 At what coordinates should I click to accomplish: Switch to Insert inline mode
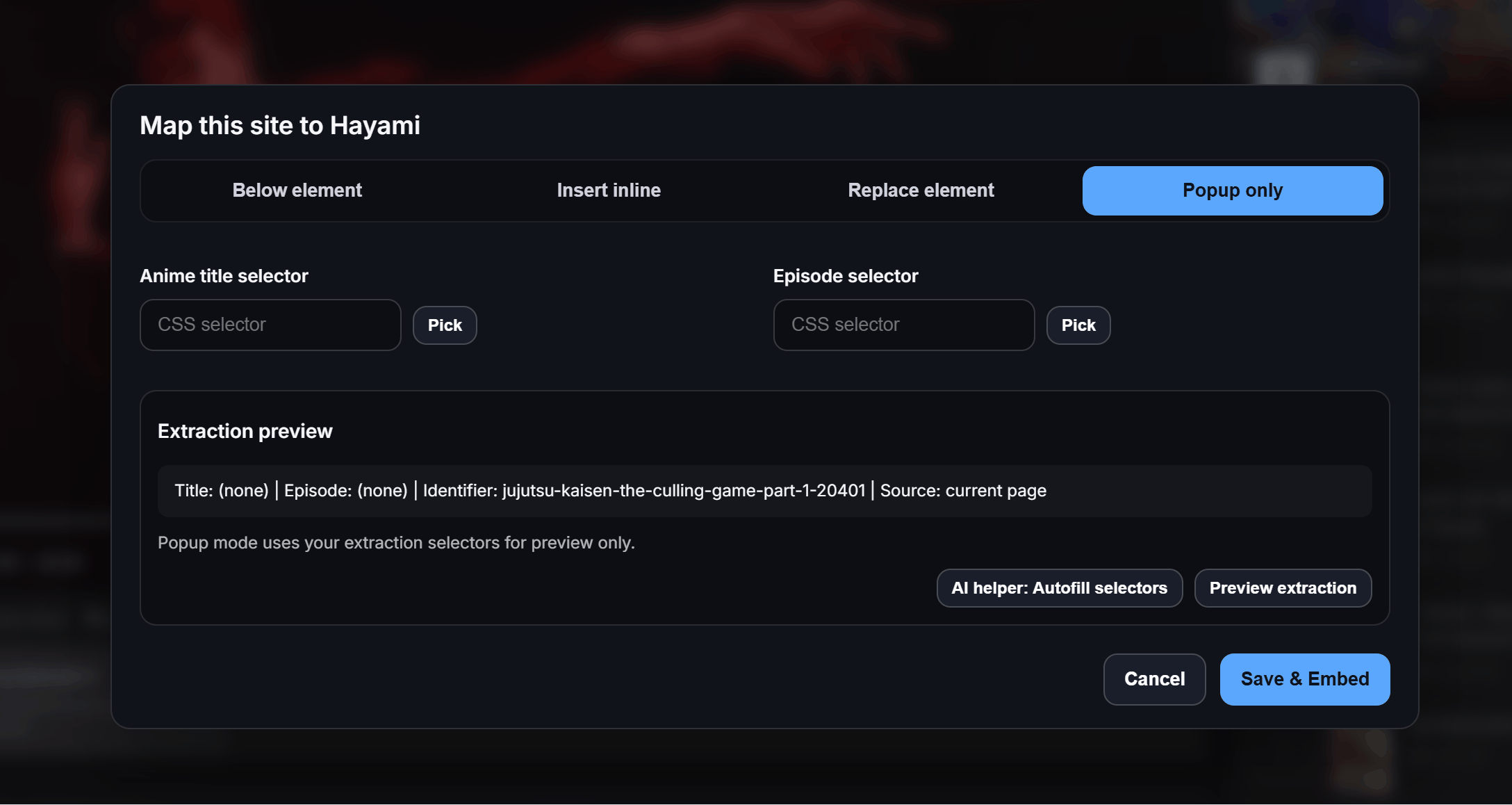coord(609,190)
